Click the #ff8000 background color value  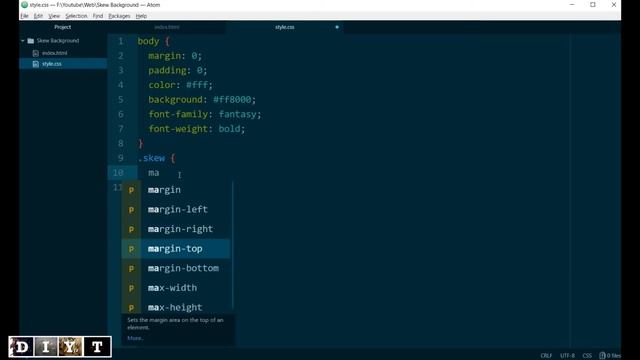point(232,100)
